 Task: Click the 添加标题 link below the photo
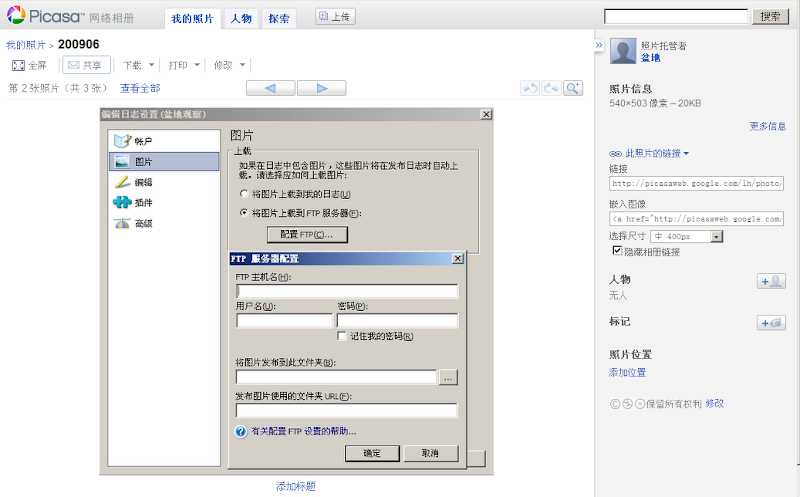[x=296, y=486]
